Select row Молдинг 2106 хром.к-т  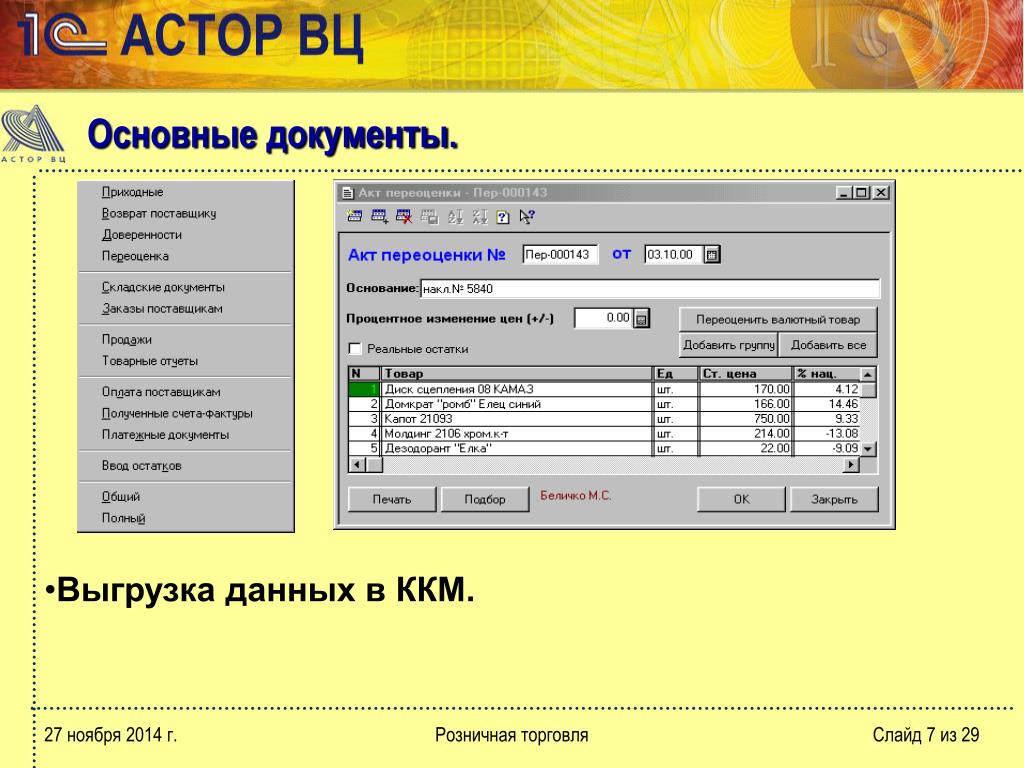click(604, 434)
